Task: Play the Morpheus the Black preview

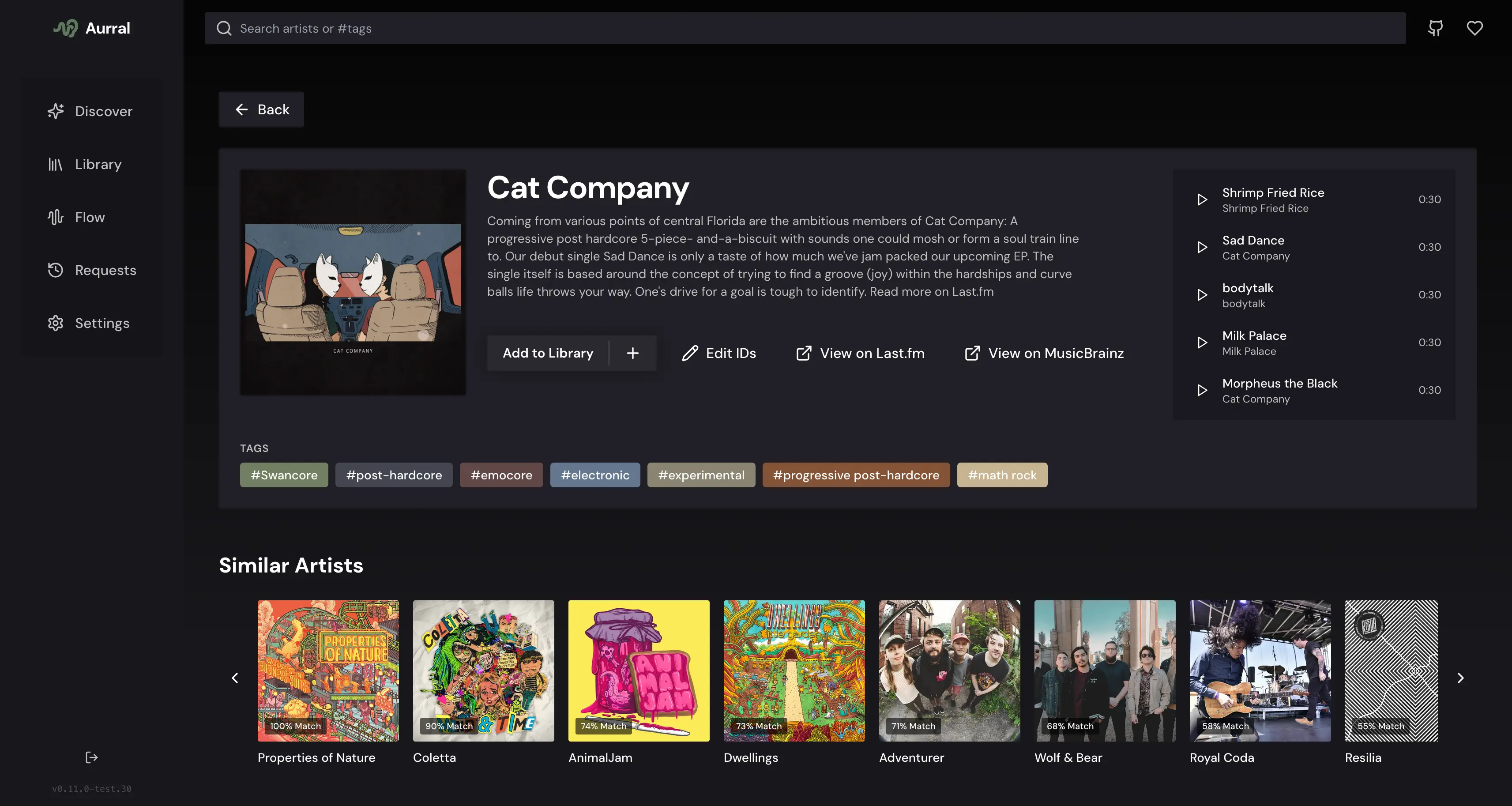Action: [x=1202, y=390]
